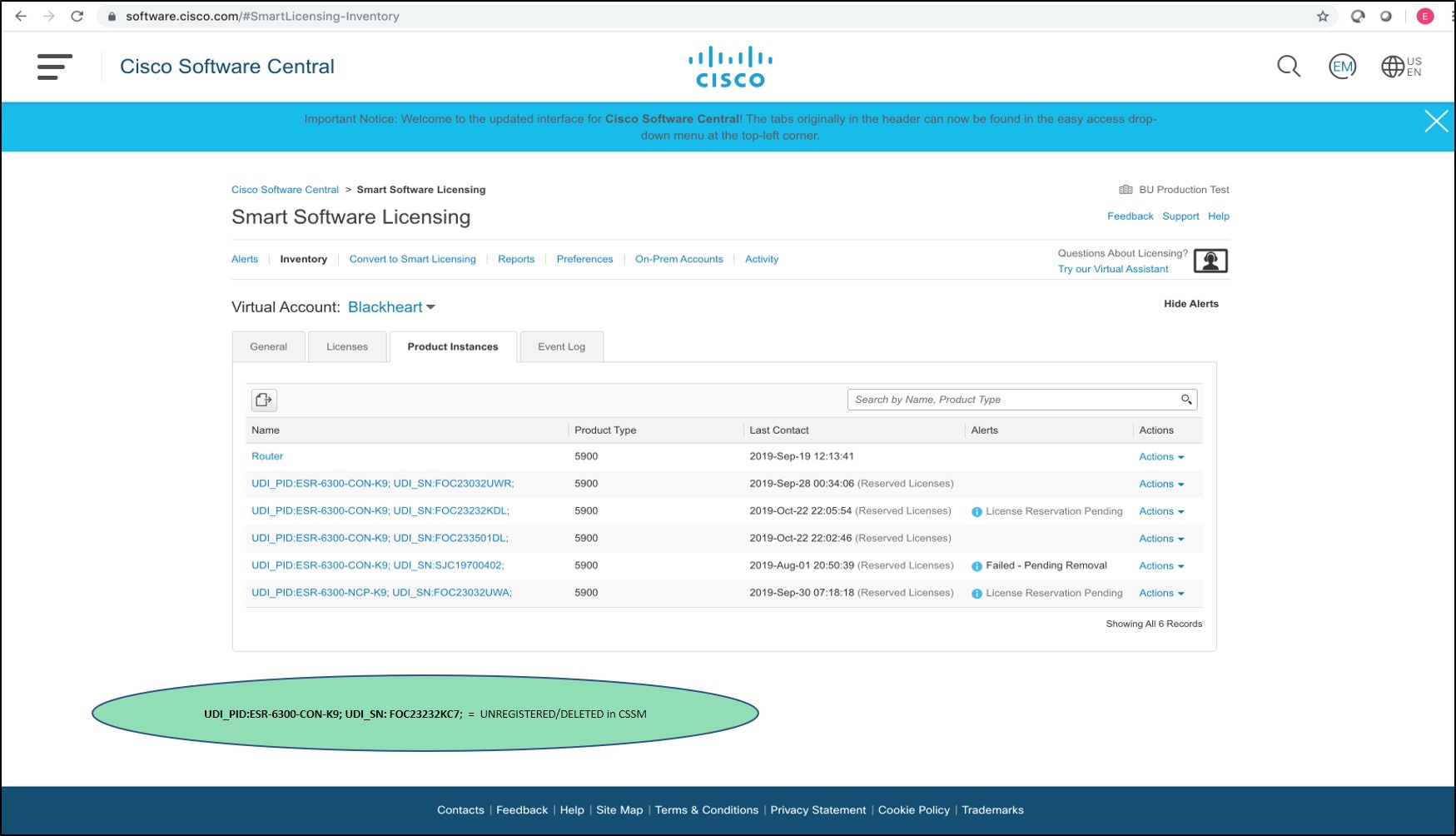The width and height of the screenshot is (1456, 836).
Task: Click the padlock site info icon
Action: coord(112,16)
